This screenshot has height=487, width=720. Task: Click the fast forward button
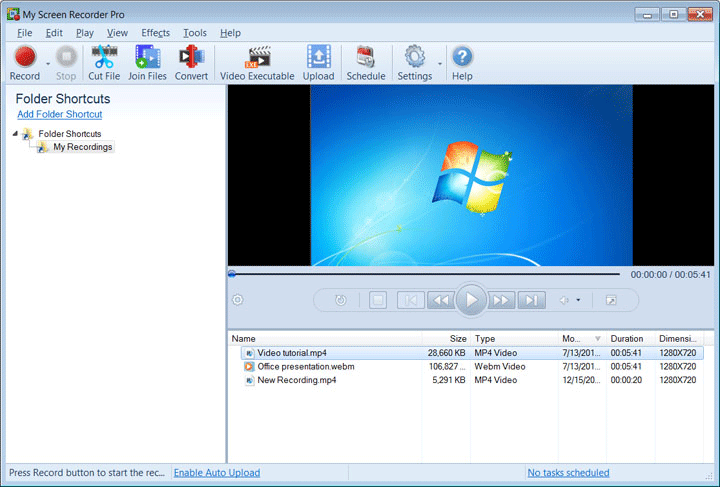[501, 300]
